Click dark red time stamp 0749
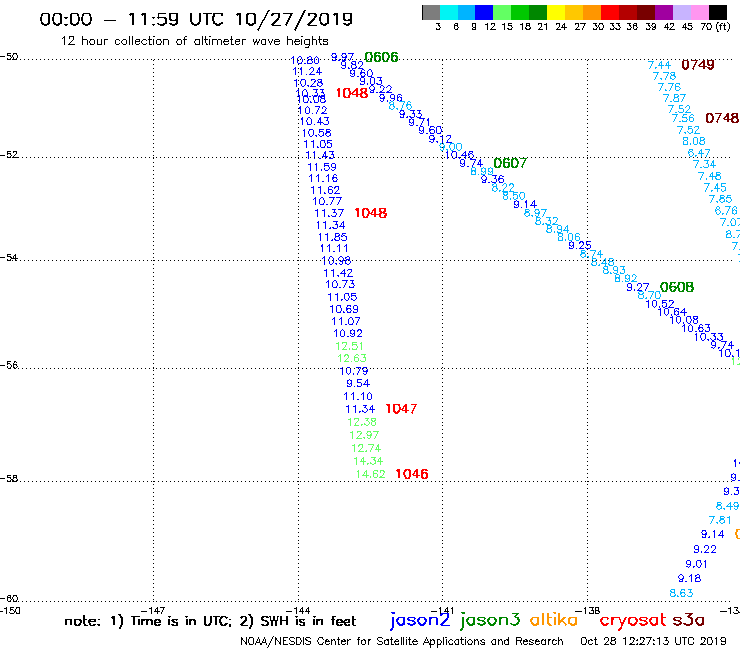 pyautogui.click(x=698, y=65)
